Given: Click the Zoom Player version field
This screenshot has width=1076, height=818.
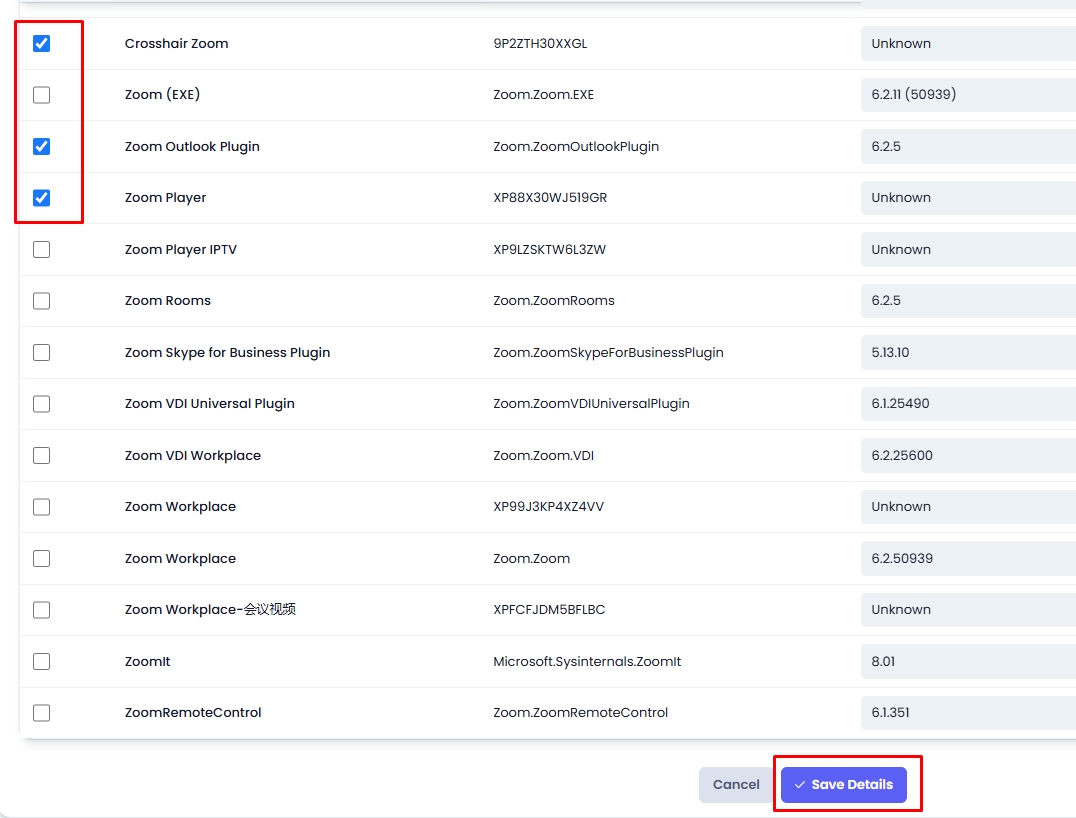Looking at the screenshot, I should click(968, 198).
